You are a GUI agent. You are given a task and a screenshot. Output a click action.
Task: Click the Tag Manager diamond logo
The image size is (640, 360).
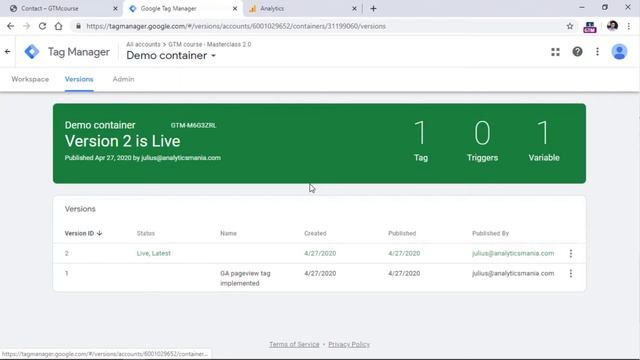coord(32,52)
